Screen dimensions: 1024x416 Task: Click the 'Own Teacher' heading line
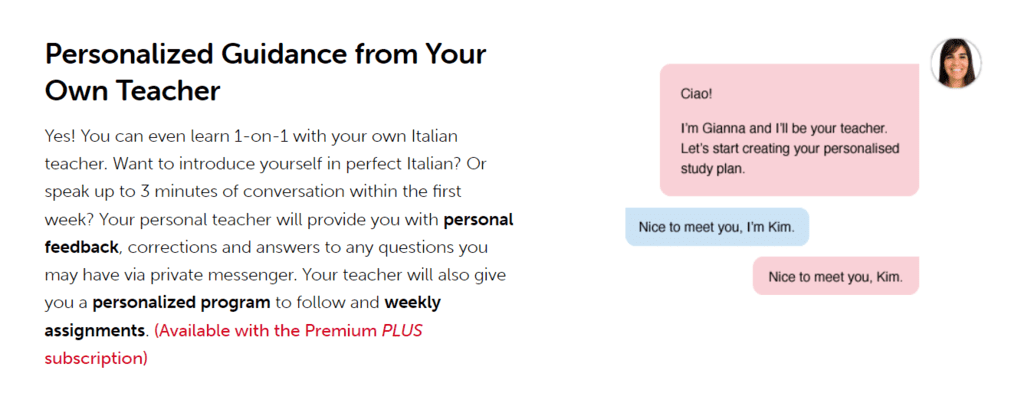pos(132,91)
